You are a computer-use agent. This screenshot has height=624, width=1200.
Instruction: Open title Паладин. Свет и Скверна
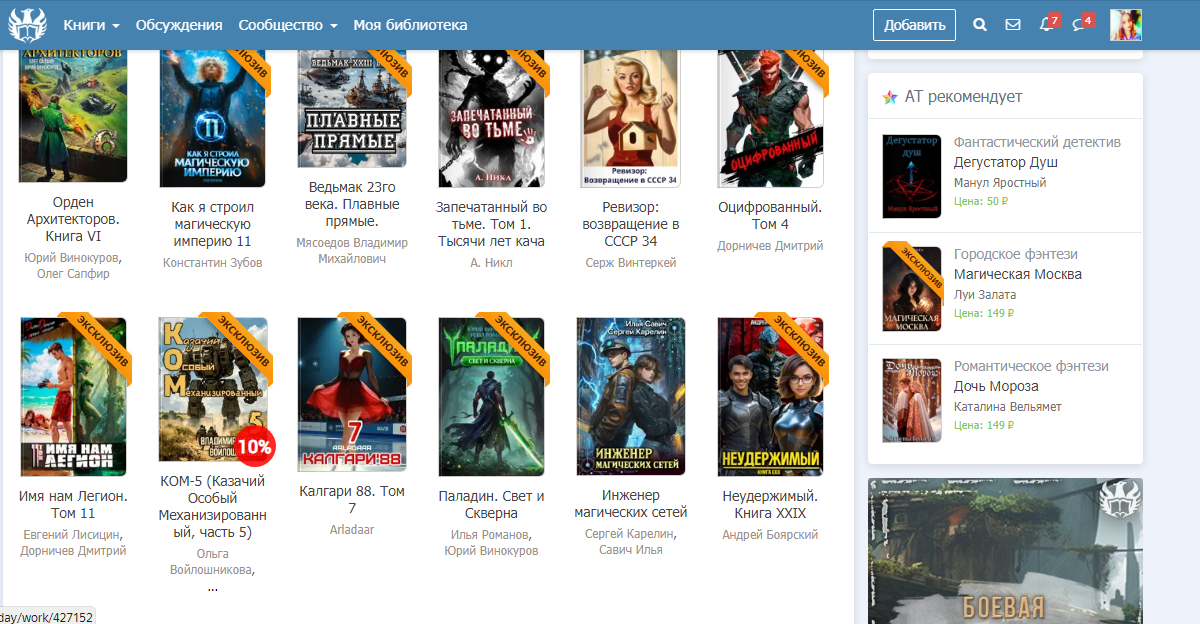point(492,504)
